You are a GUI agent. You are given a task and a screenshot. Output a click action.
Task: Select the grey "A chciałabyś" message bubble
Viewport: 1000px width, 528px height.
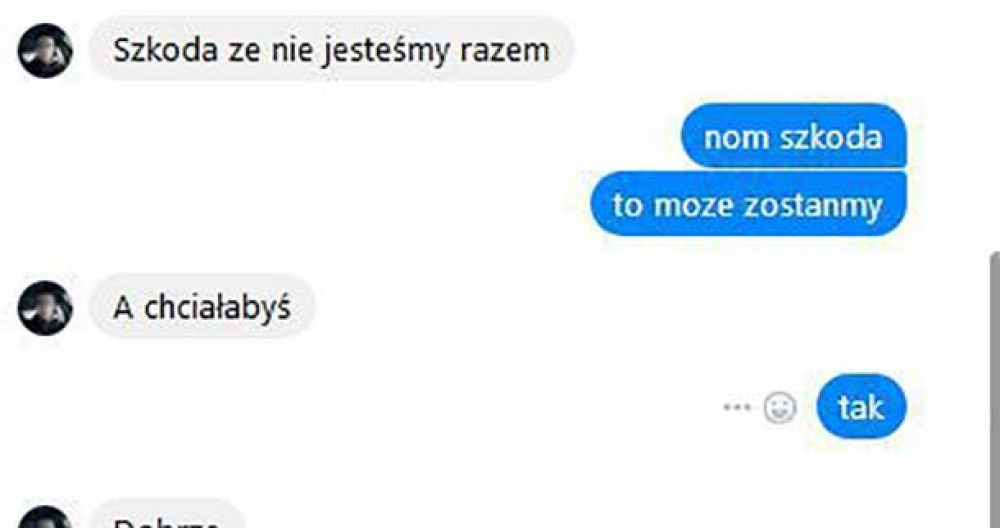[202, 307]
